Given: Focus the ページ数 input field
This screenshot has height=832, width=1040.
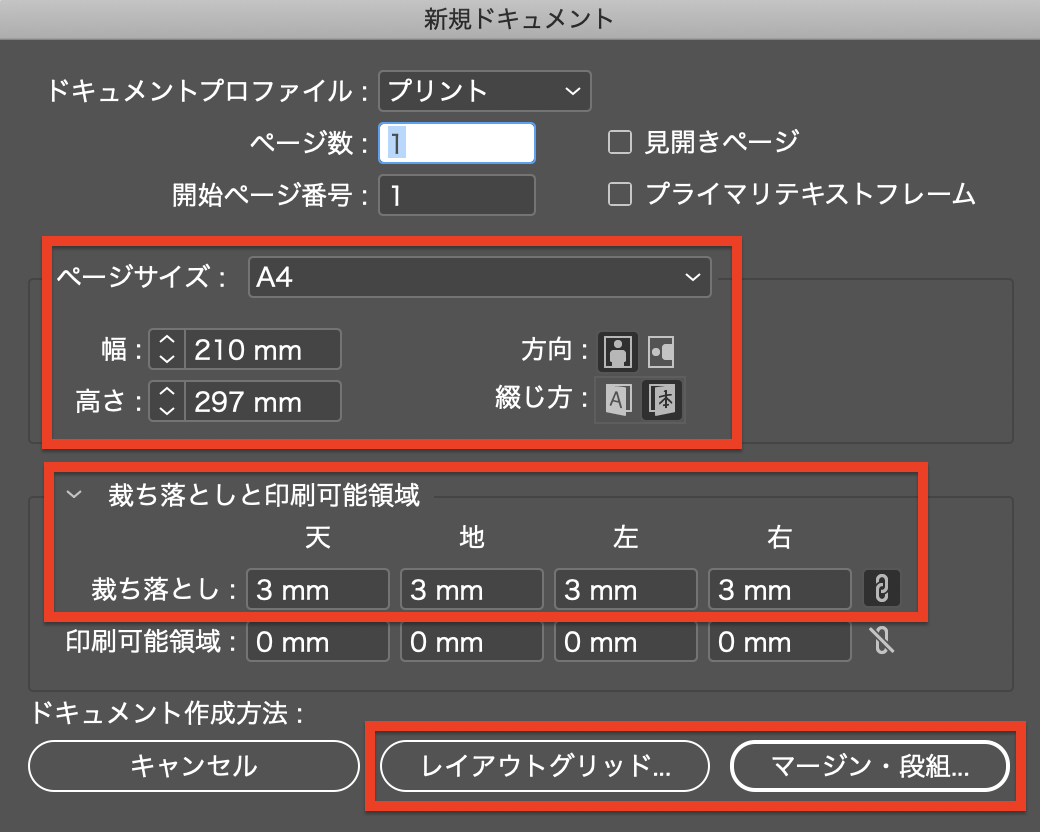Looking at the screenshot, I should pyautogui.click(x=457, y=143).
